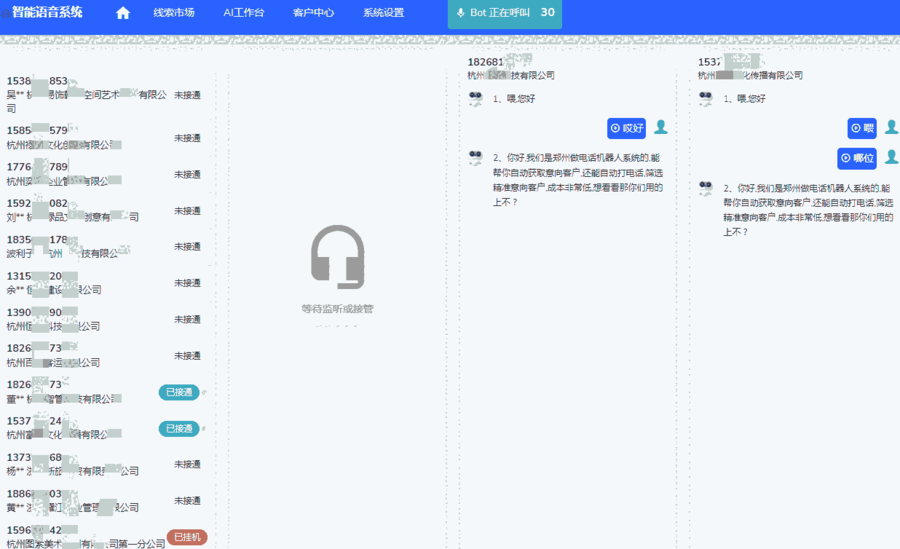Screen dimensions: 900x549
Task: Switch to the AI工作台 menu
Action: [244, 13]
